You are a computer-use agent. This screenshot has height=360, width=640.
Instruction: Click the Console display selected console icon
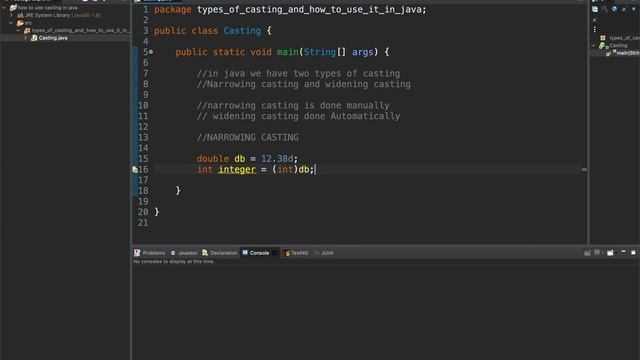point(598,253)
